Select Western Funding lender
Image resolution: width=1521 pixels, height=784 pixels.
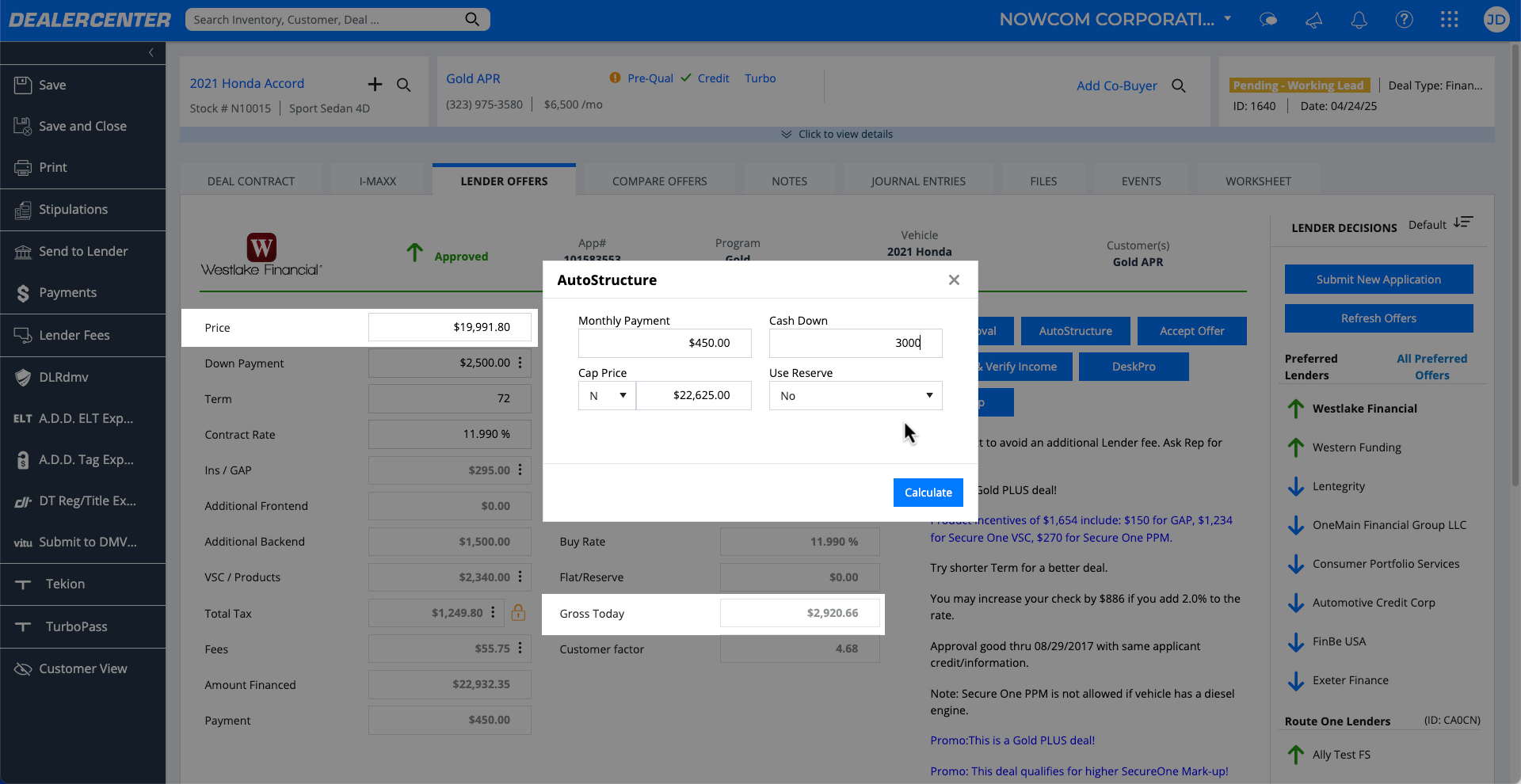pos(1356,447)
